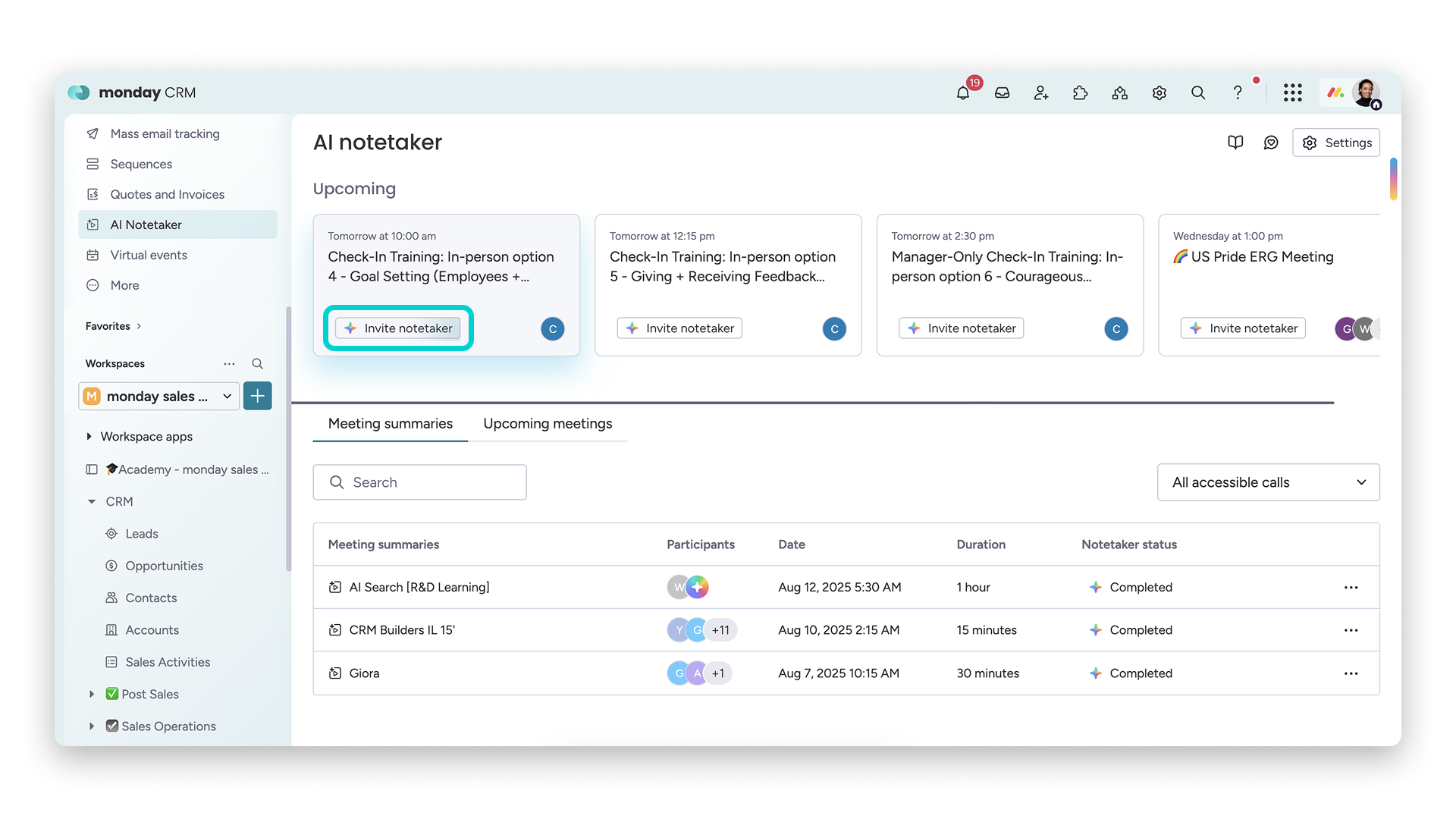Open AI Search [R&D Learning] summary

click(x=419, y=588)
